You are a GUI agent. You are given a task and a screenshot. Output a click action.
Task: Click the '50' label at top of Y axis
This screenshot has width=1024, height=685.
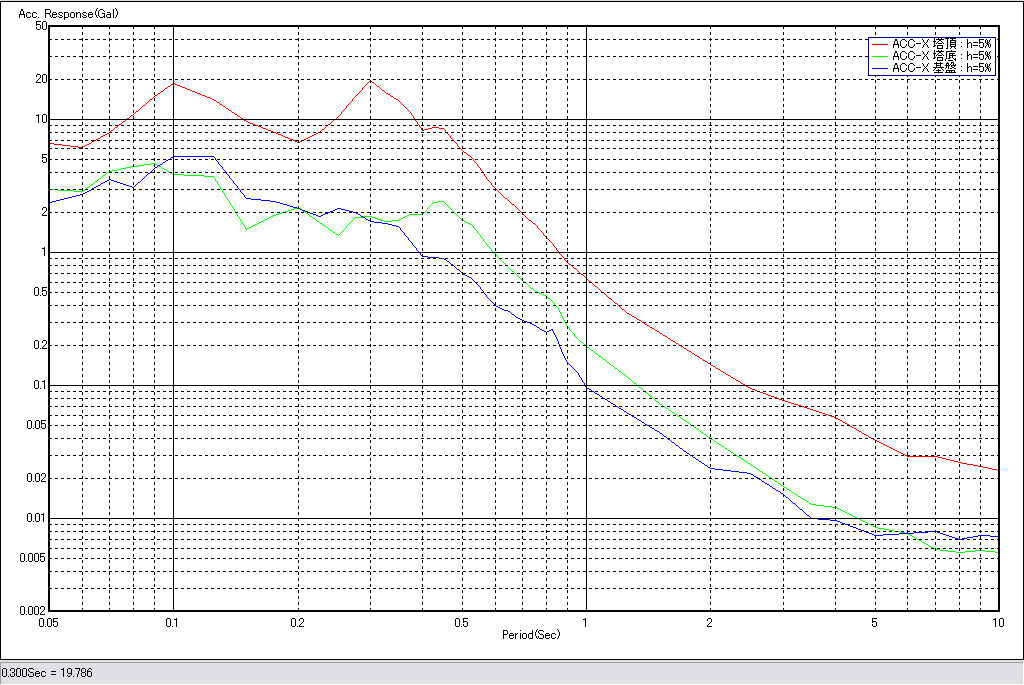tap(41, 26)
